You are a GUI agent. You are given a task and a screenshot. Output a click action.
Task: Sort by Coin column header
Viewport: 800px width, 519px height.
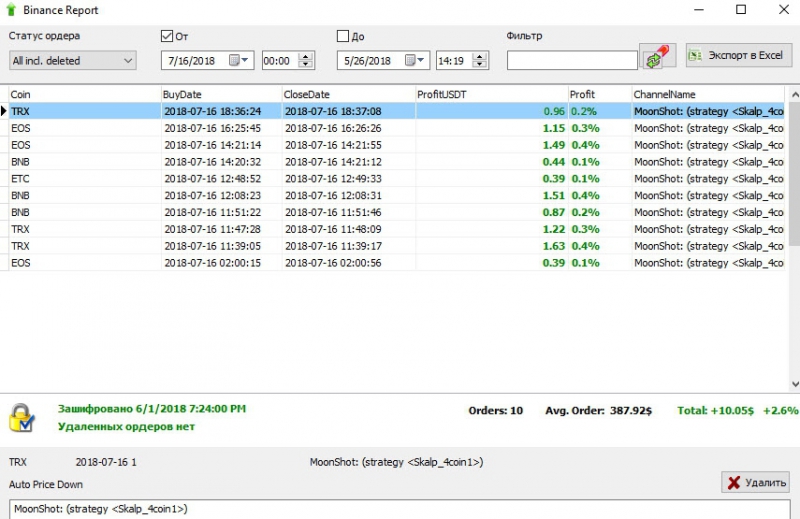tap(85, 94)
